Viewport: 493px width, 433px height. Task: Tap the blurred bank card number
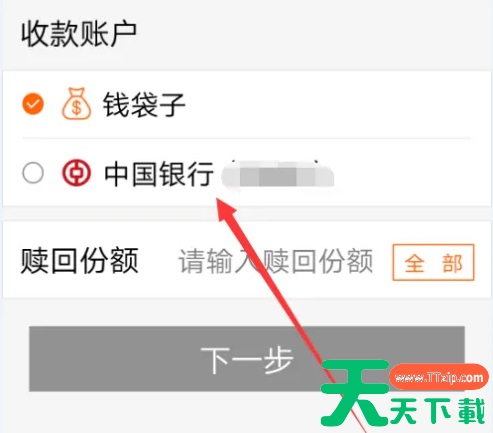[x=278, y=175]
